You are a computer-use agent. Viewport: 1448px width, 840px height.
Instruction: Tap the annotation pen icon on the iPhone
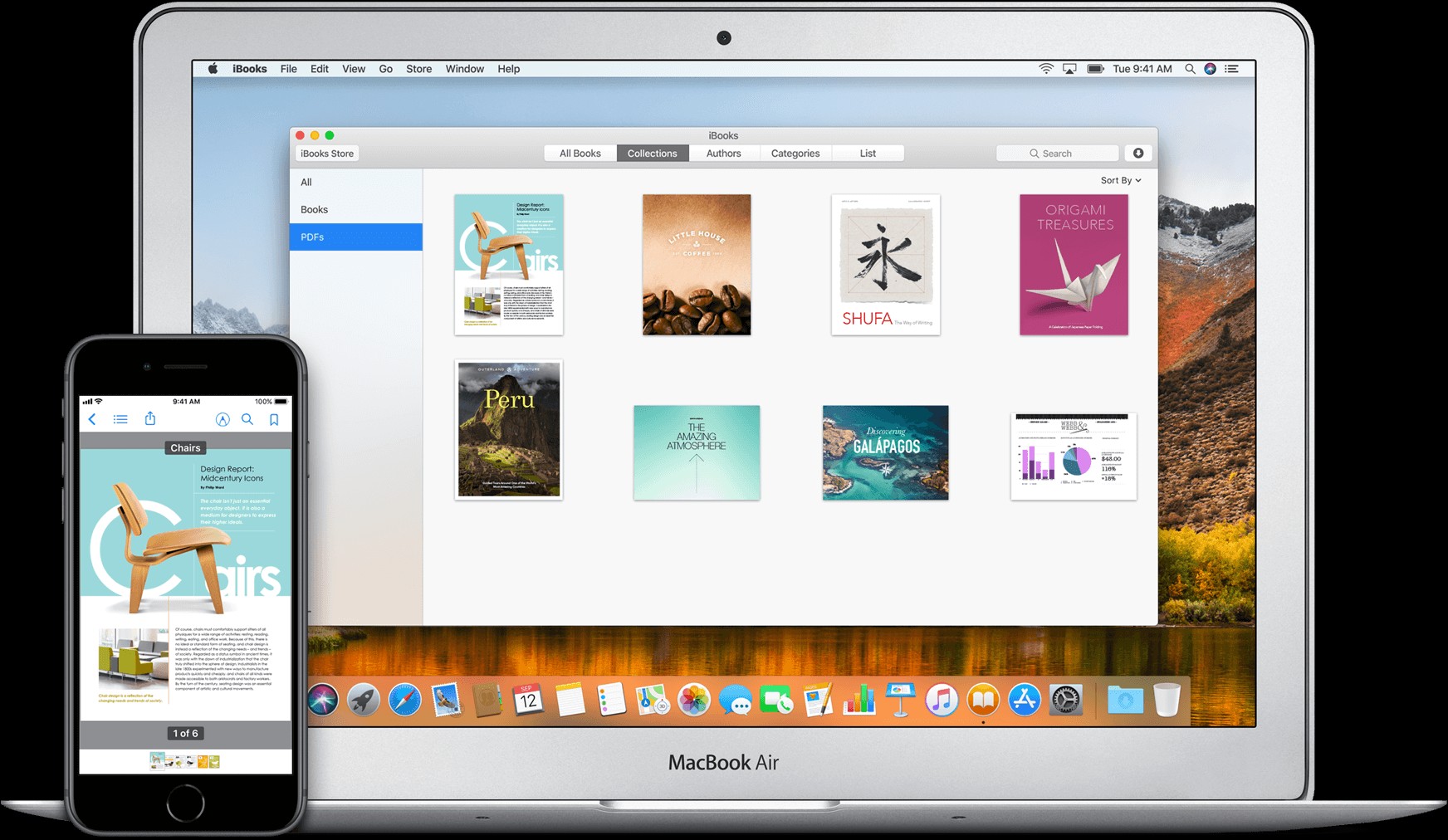(223, 419)
